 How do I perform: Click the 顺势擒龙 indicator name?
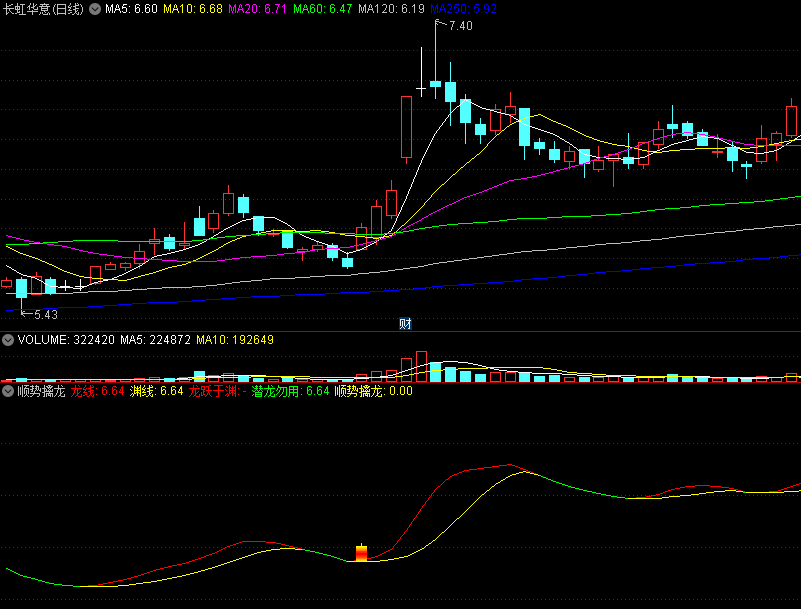[41, 391]
